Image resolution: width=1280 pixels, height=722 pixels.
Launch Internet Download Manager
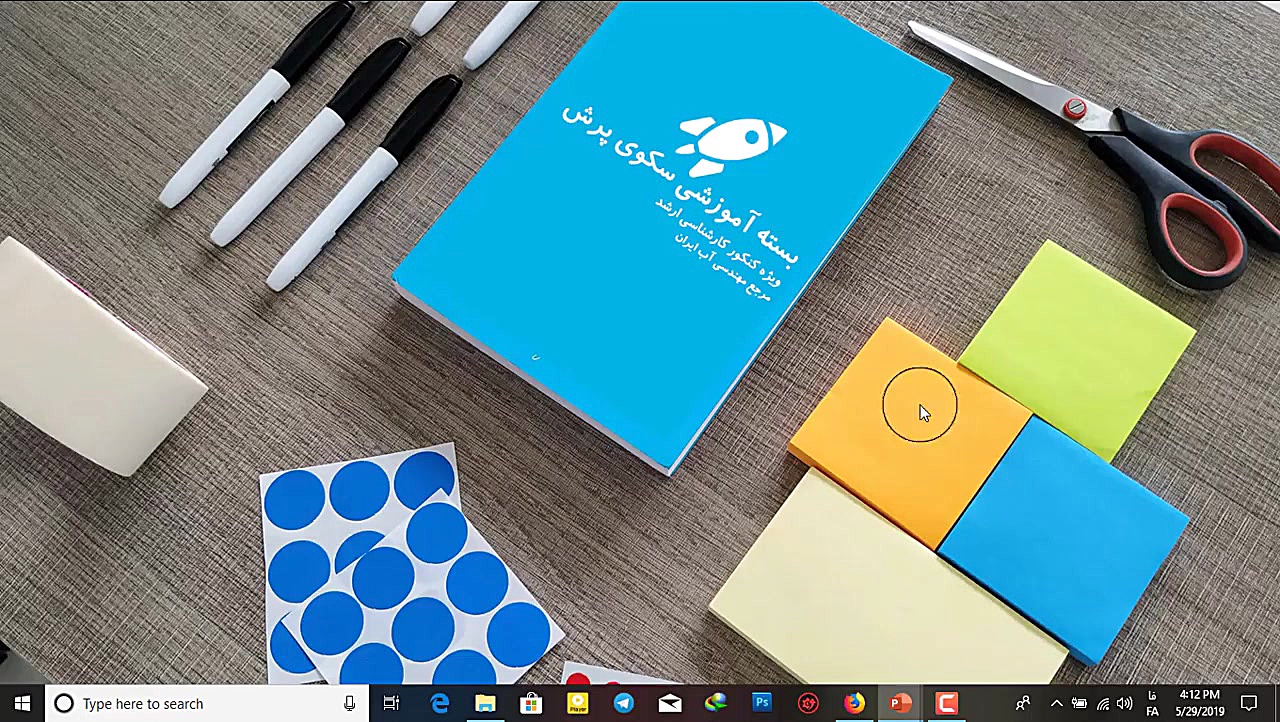point(715,703)
